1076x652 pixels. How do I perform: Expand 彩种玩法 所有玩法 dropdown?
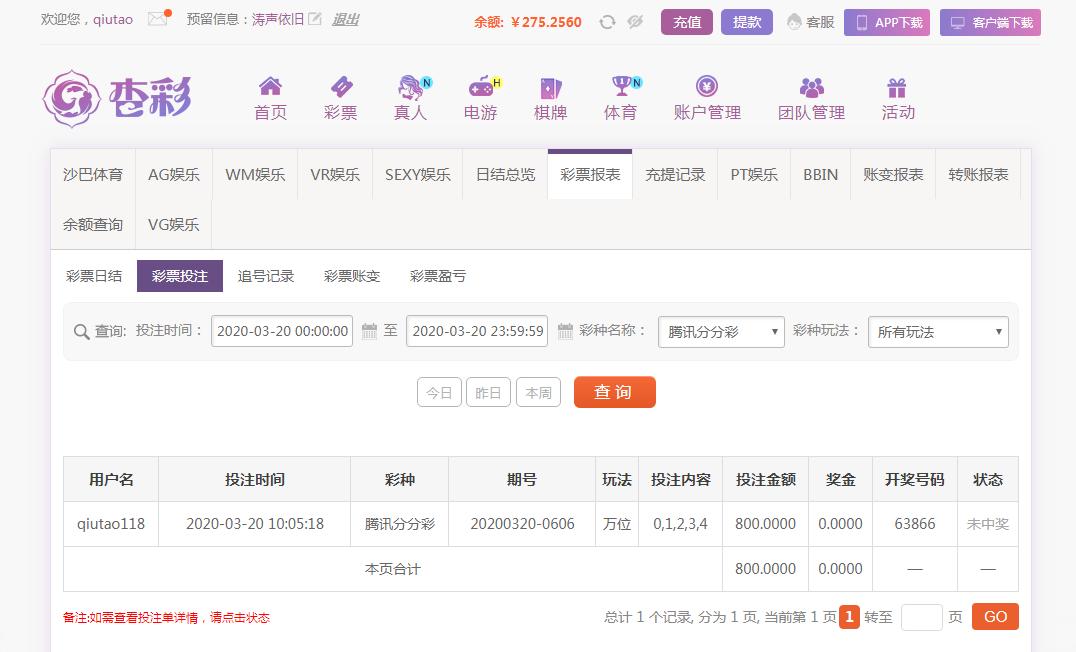click(x=938, y=331)
